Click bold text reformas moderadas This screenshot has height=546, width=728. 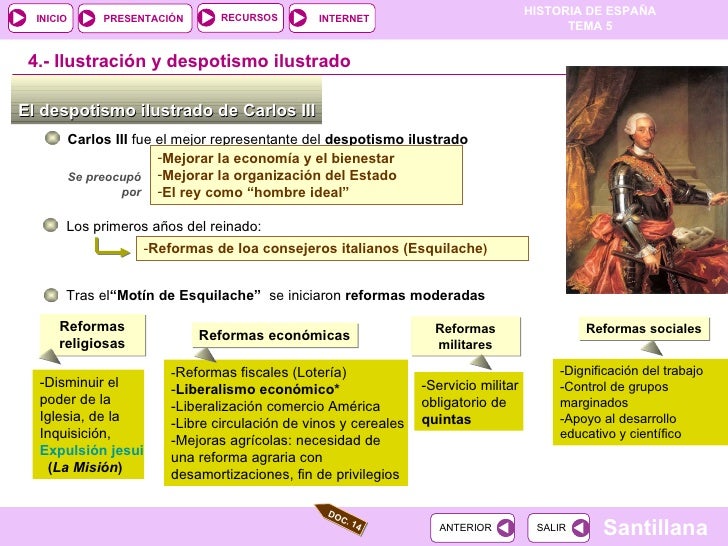tap(415, 295)
